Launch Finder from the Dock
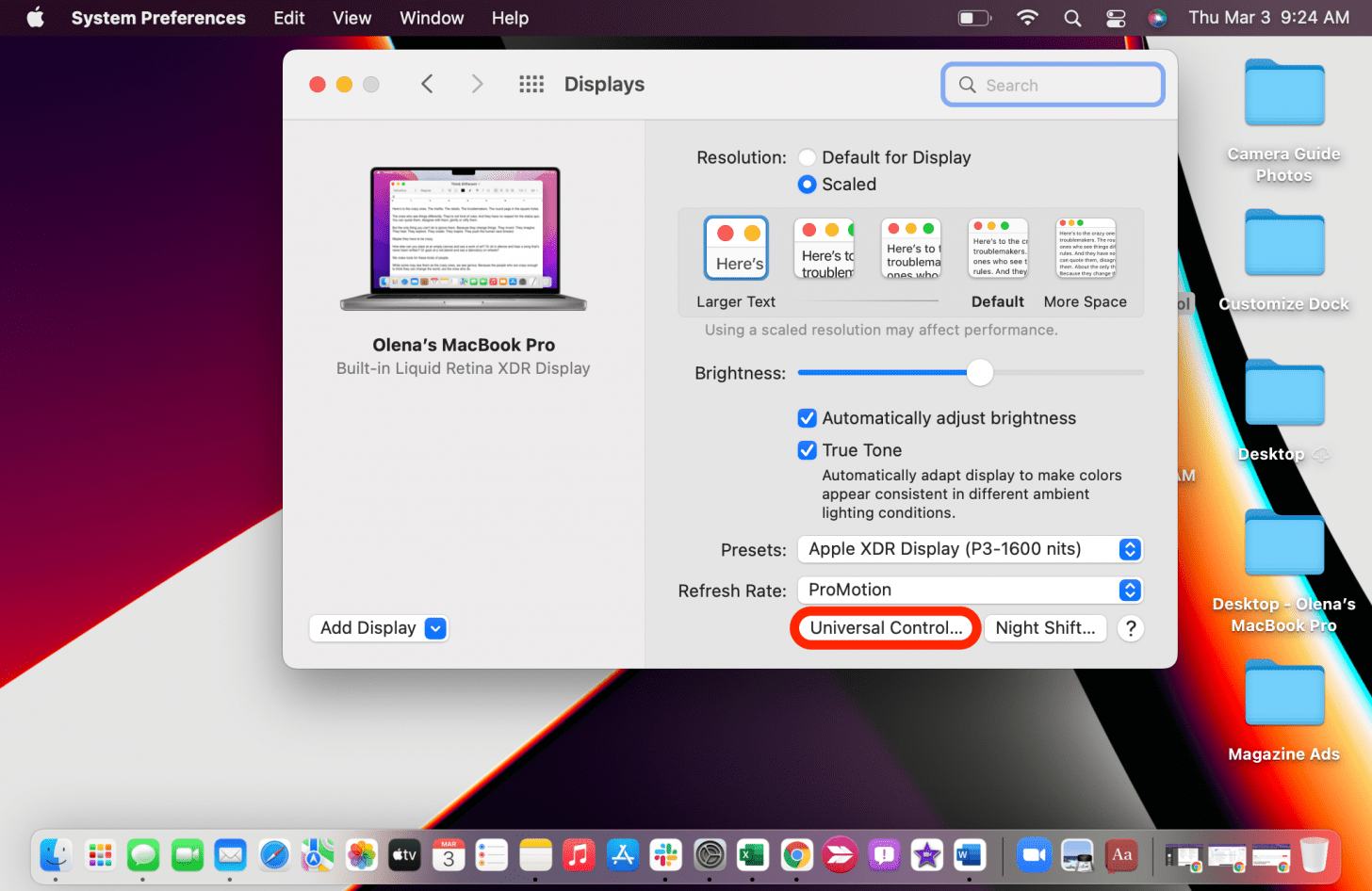Screen dimensions: 1372x891 point(57,855)
